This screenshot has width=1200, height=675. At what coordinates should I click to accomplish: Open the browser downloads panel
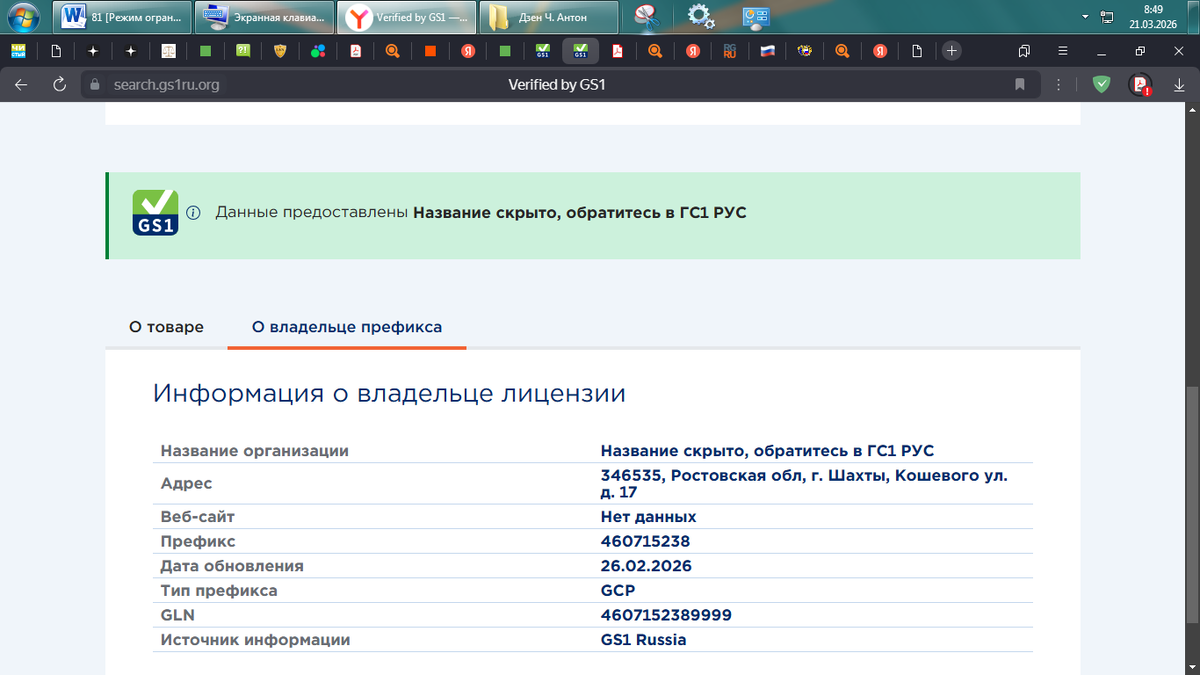coord(1179,85)
